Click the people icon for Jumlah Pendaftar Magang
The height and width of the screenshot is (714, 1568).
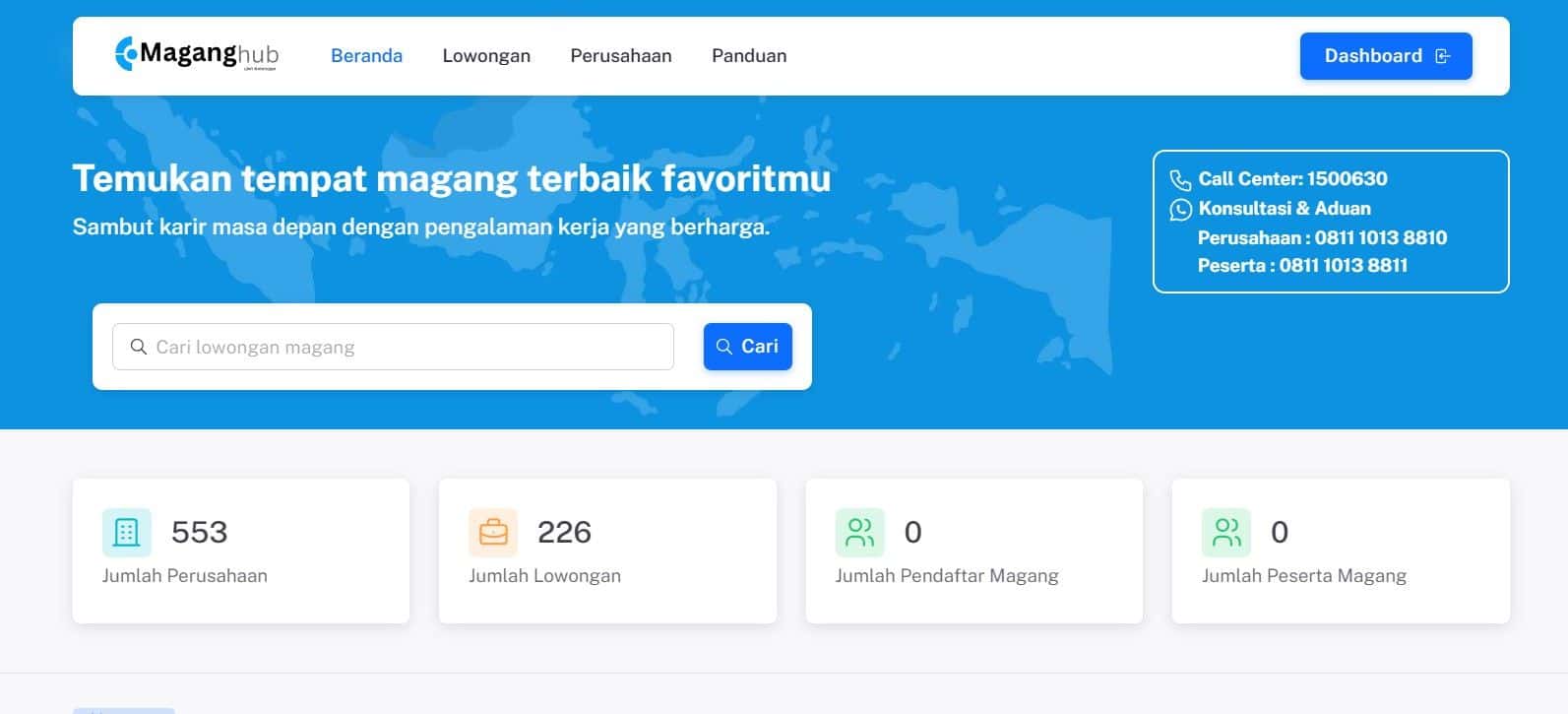click(860, 533)
